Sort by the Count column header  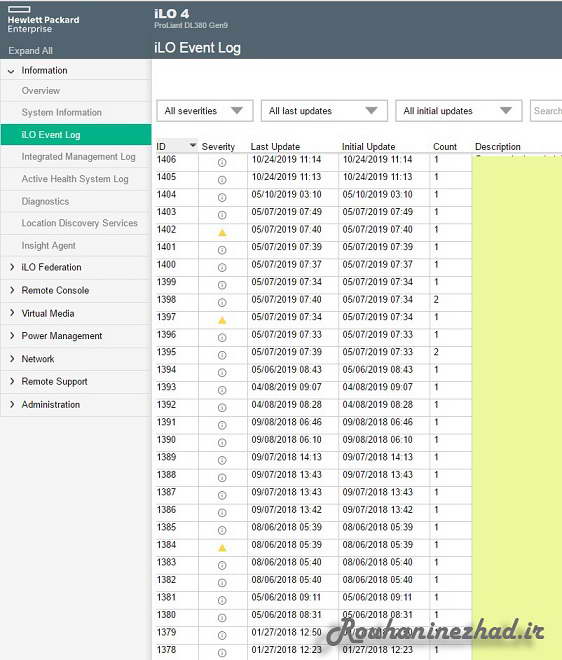(x=445, y=146)
